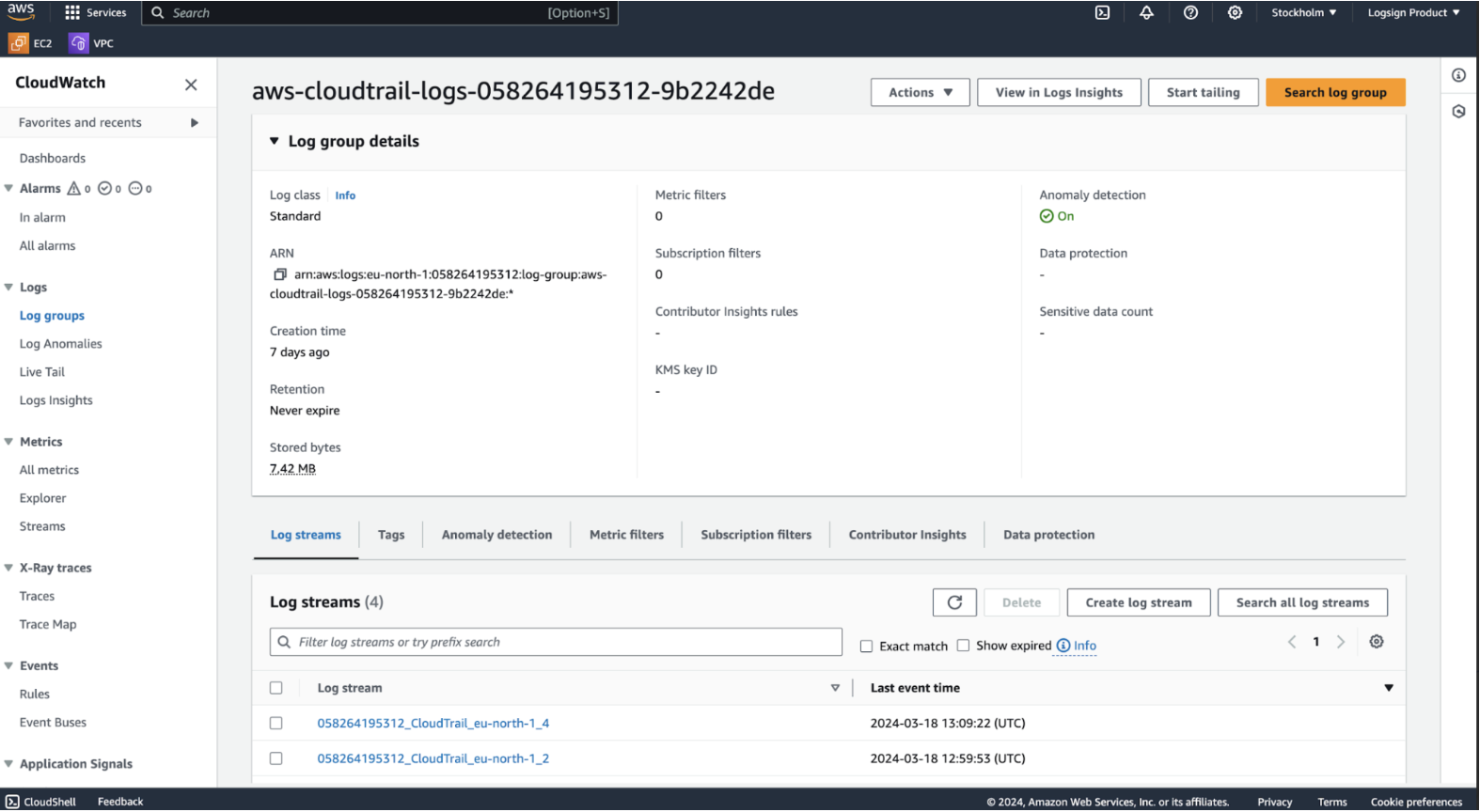
Task: Enable the Show expired checkbox
Action: tap(963, 646)
